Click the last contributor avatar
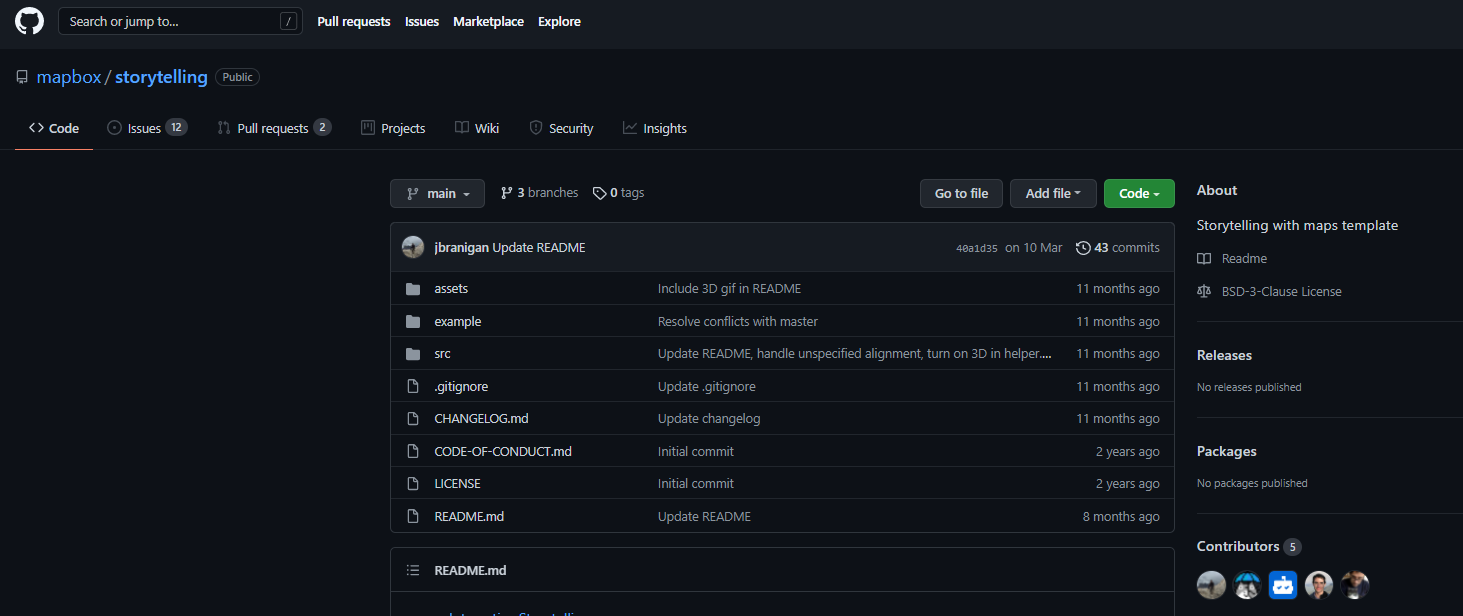This screenshot has width=1463, height=616. [x=1355, y=585]
